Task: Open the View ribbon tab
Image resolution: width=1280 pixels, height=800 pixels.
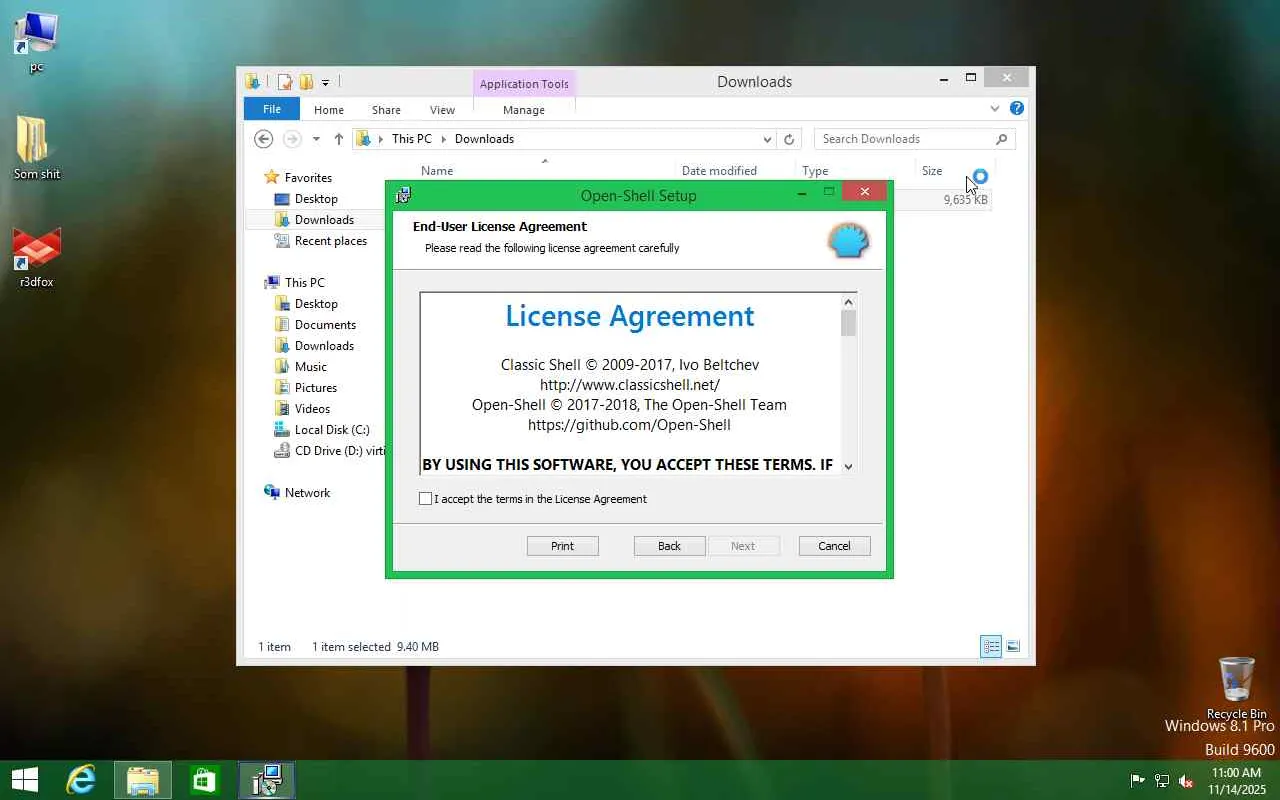Action: coord(442,110)
